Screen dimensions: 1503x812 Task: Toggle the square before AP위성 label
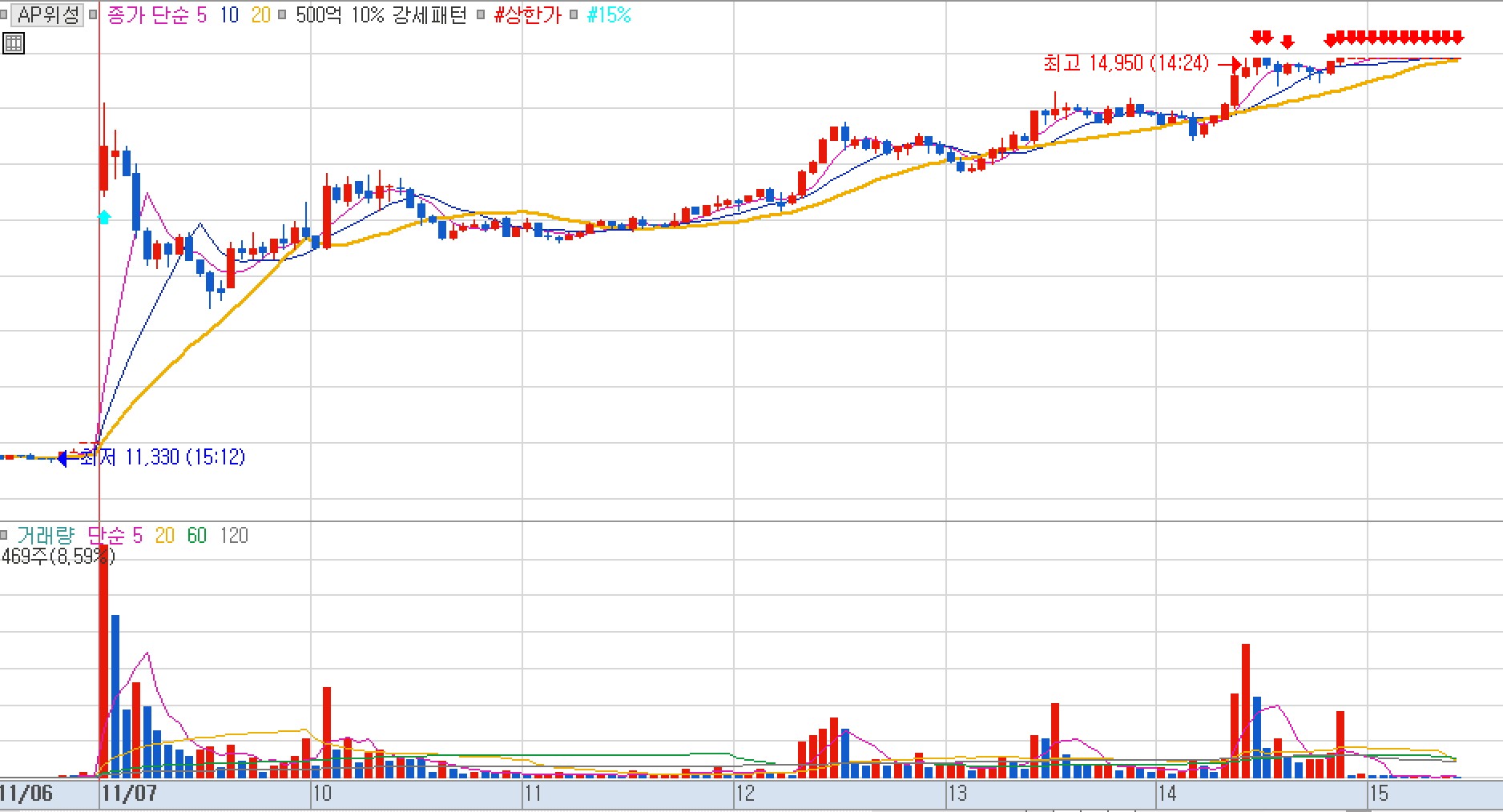point(5,14)
